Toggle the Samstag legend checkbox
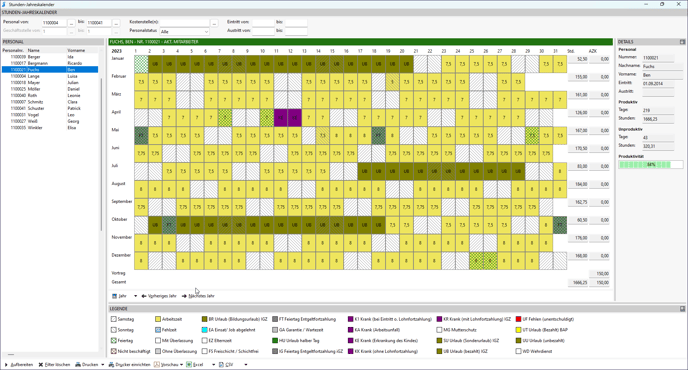This screenshot has width=688, height=370. pyautogui.click(x=114, y=319)
